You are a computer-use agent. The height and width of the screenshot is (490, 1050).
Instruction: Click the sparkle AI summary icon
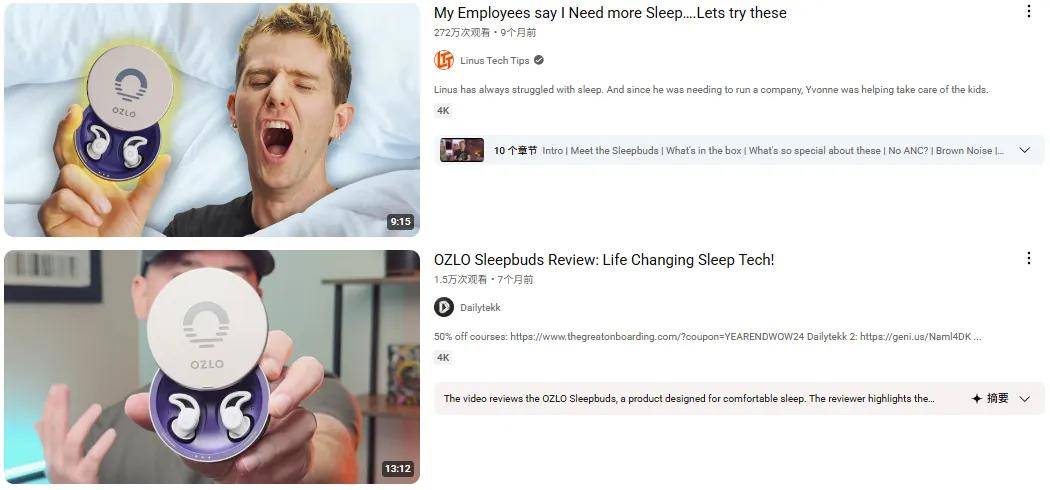pyautogui.click(x=976, y=398)
